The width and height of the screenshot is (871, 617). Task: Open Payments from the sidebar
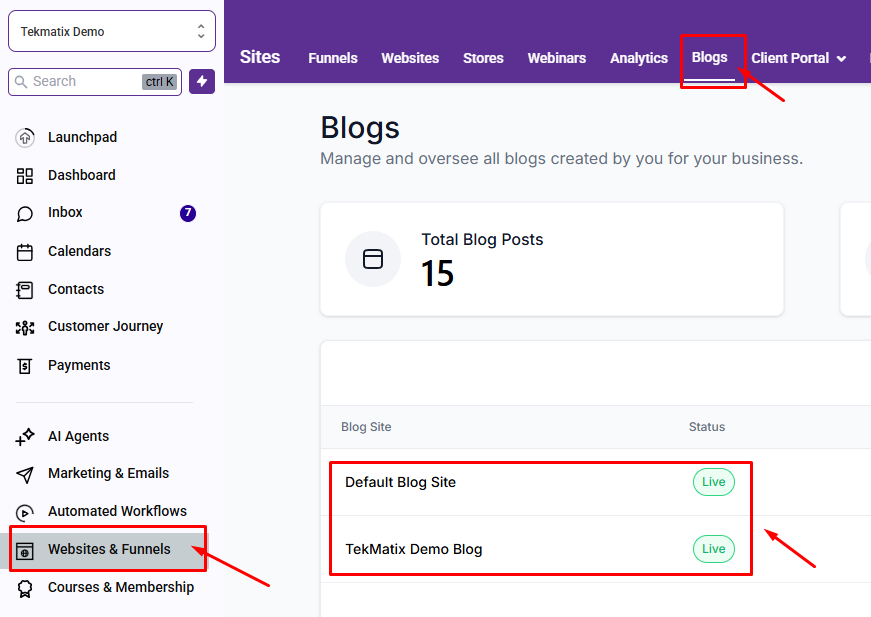click(x=79, y=365)
